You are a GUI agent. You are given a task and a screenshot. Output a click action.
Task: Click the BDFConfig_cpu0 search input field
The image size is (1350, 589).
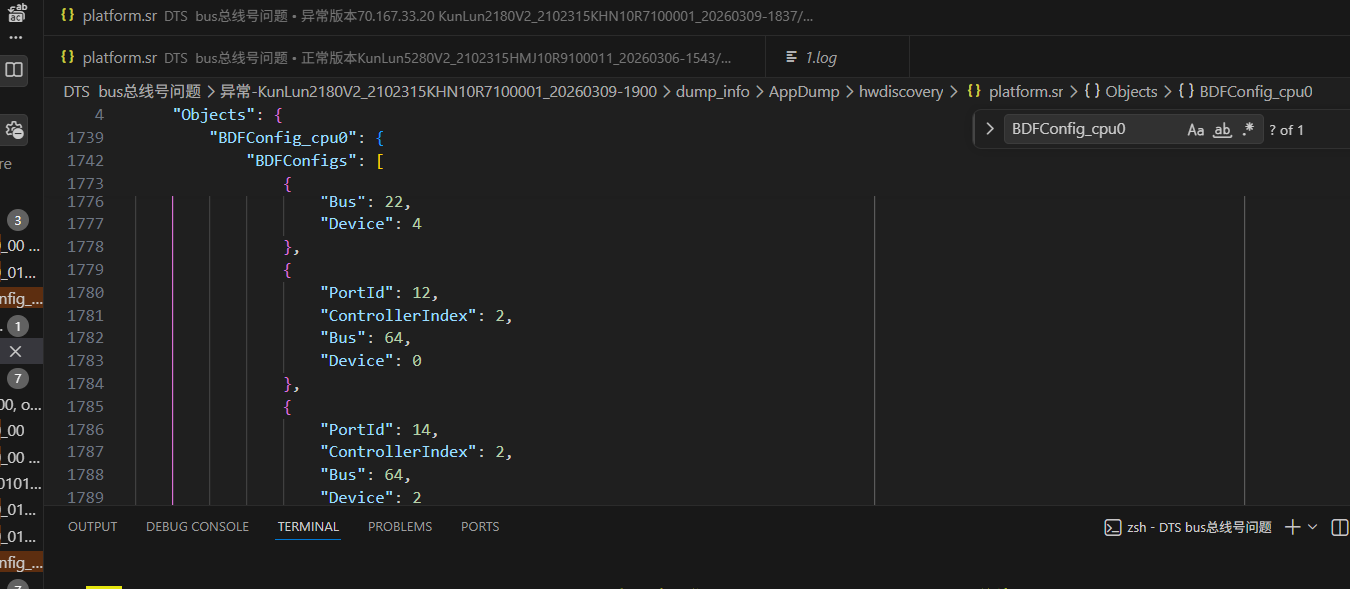1090,129
